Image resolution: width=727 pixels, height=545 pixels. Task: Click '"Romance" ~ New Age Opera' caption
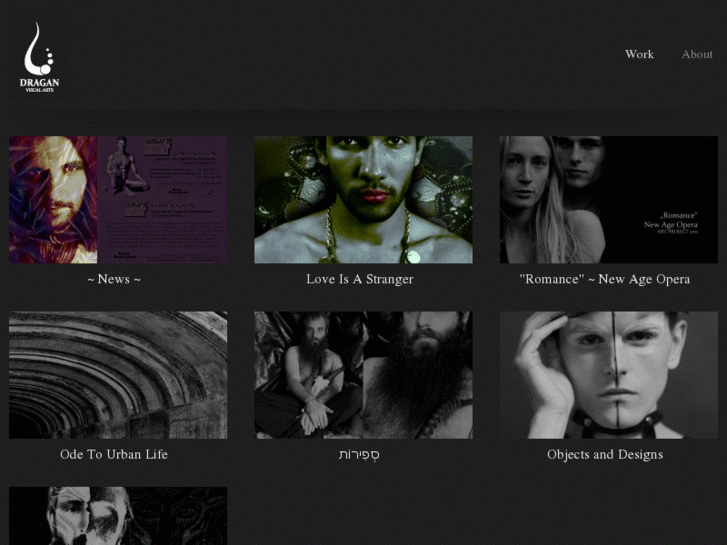[x=605, y=279]
